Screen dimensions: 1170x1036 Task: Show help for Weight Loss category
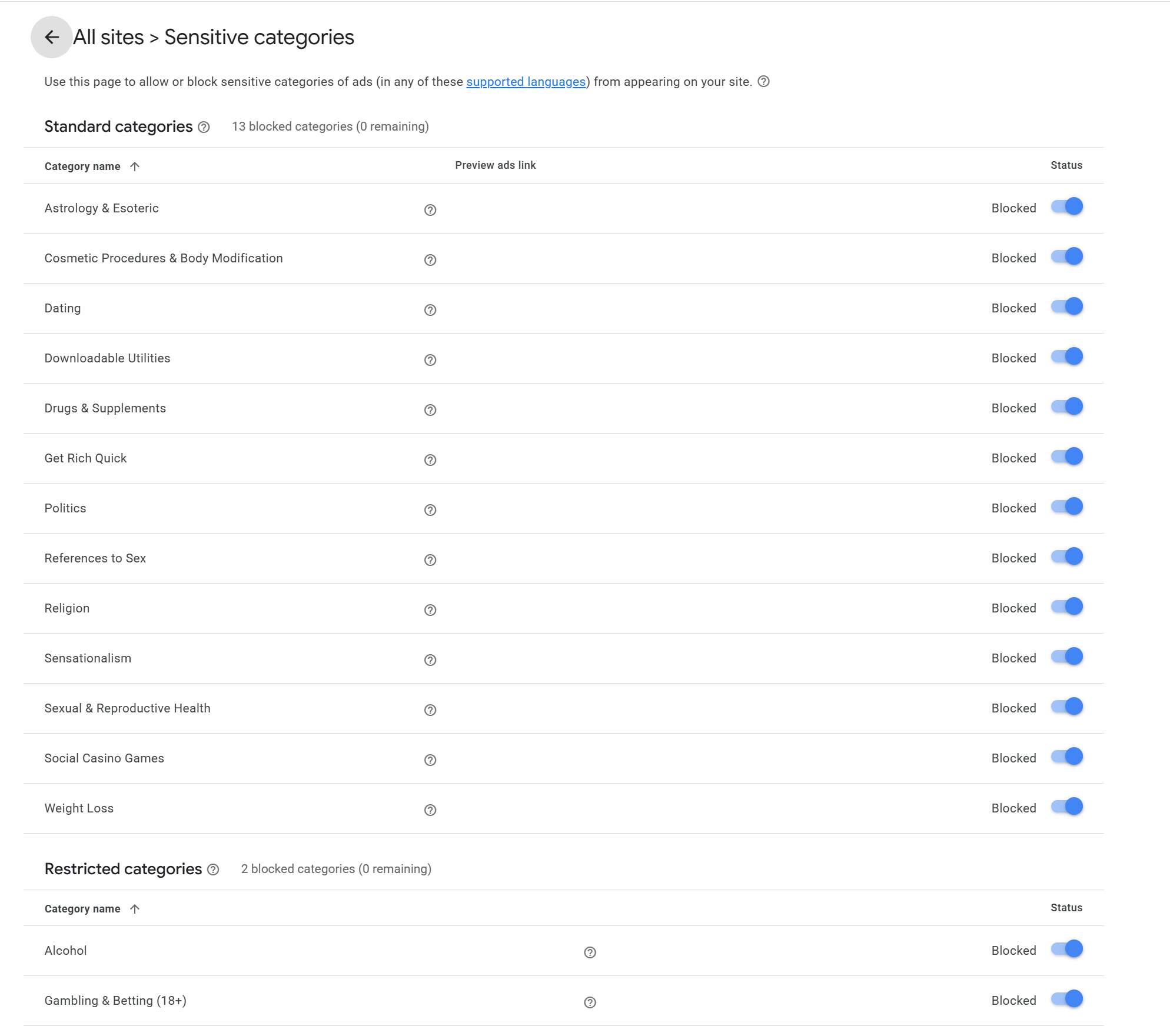click(x=430, y=810)
